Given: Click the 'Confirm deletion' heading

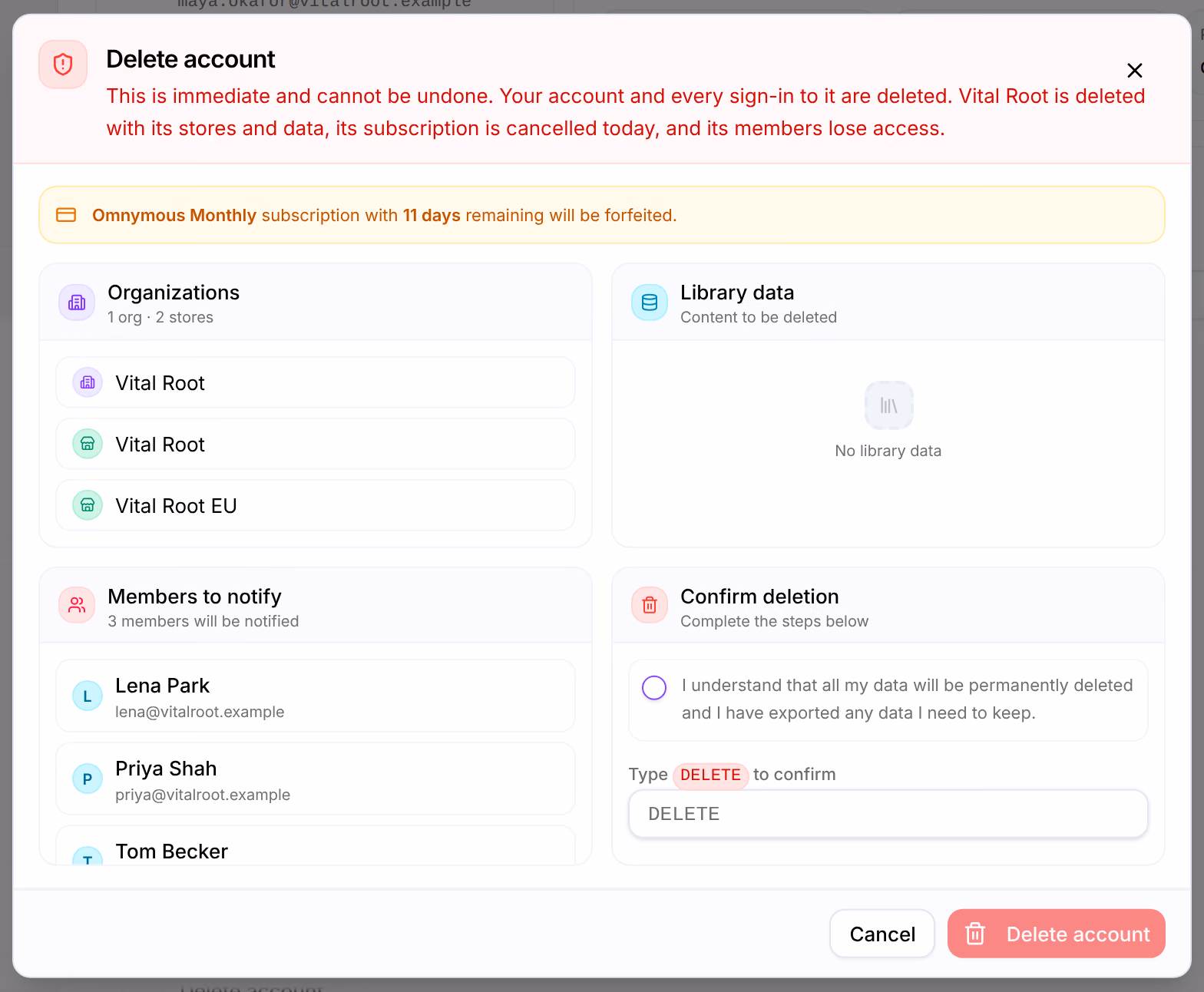Looking at the screenshot, I should tap(760, 597).
